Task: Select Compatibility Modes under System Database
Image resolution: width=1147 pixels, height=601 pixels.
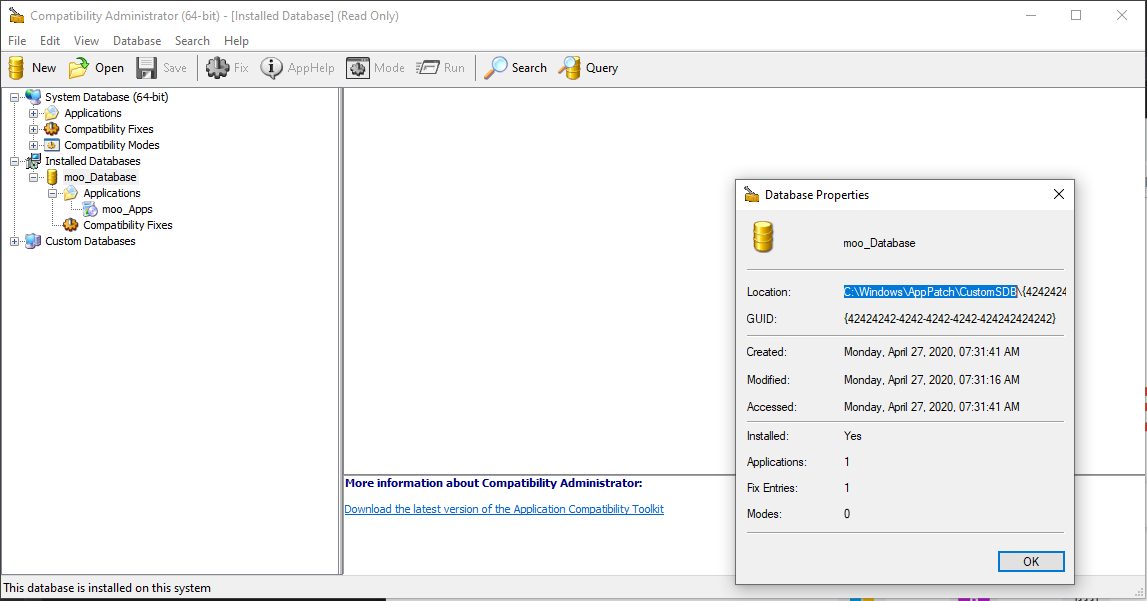Action: [111, 145]
